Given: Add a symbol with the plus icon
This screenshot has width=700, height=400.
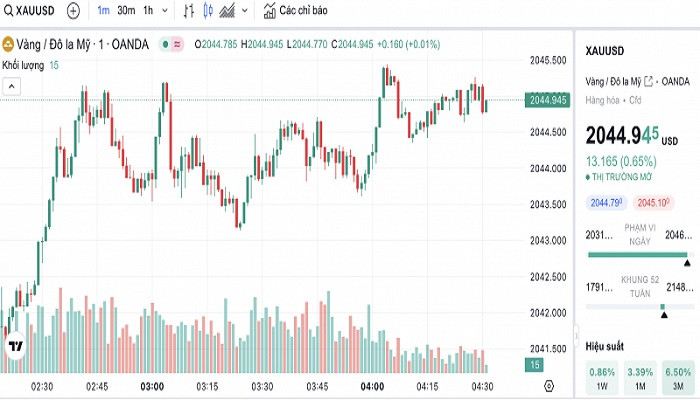Looking at the screenshot, I should tap(73, 11).
